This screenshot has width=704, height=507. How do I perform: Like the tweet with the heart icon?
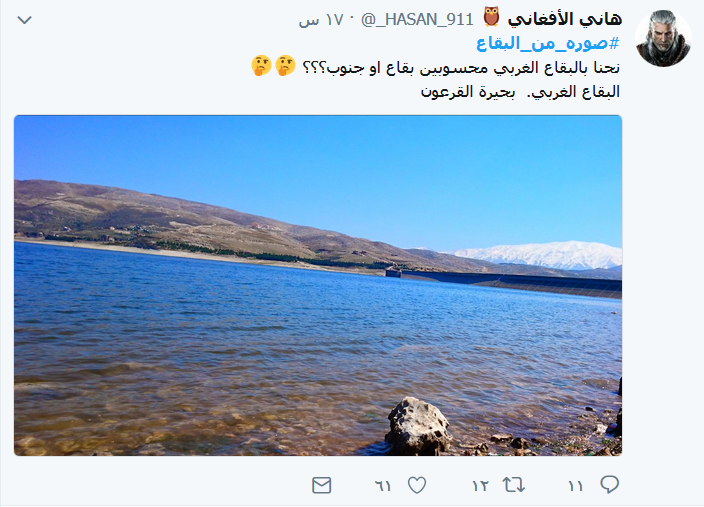tap(417, 485)
